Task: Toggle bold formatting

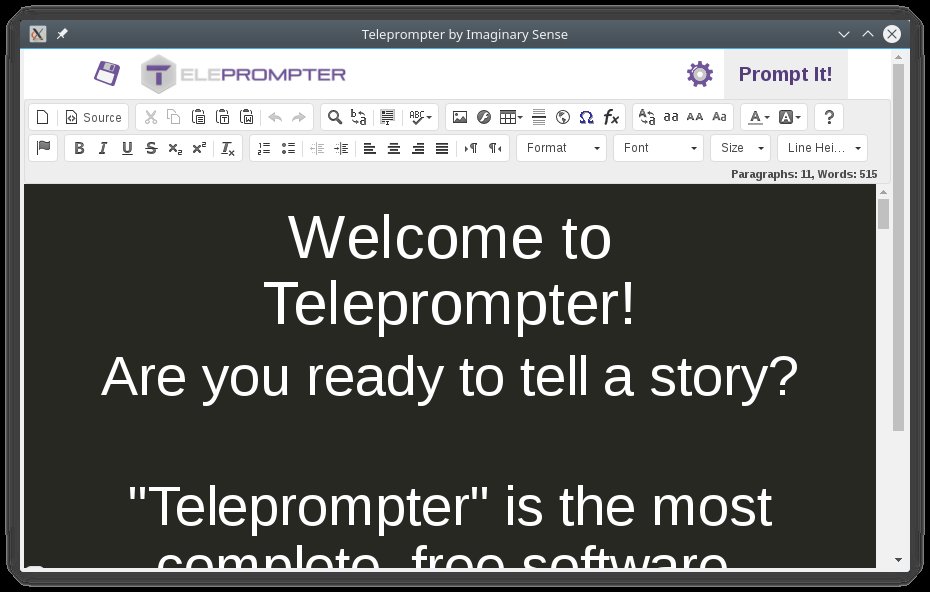Action: pos(79,148)
